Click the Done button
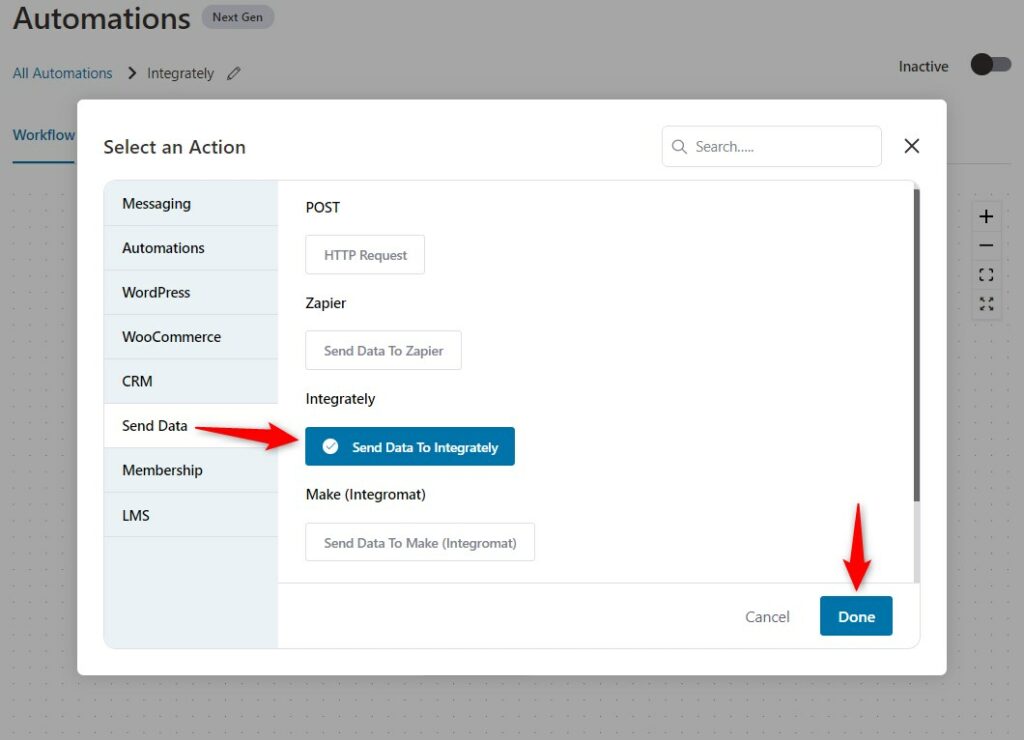The width and height of the screenshot is (1024, 740). click(856, 617)
